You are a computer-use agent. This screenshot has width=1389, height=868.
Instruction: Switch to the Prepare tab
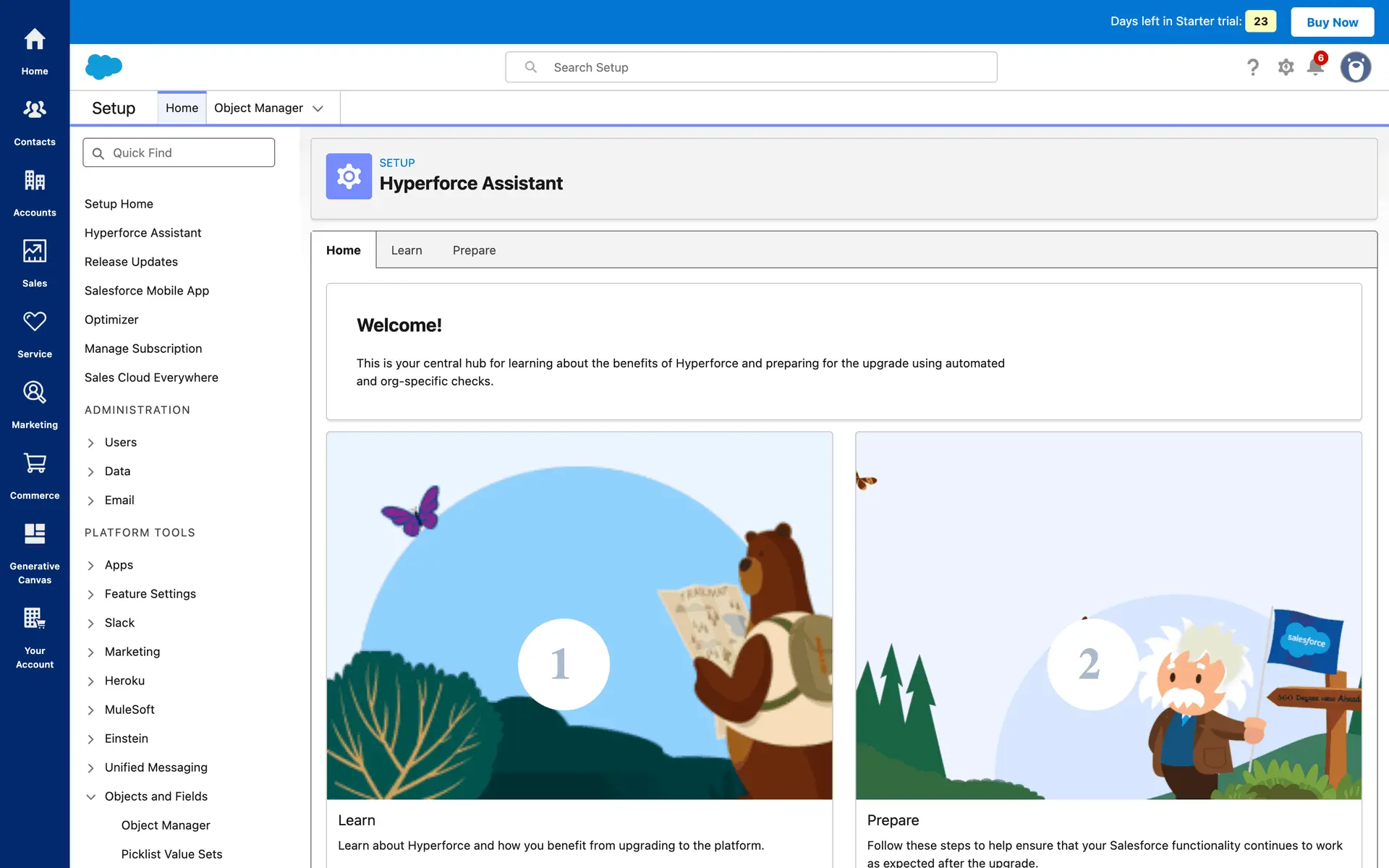pos(474,250)
